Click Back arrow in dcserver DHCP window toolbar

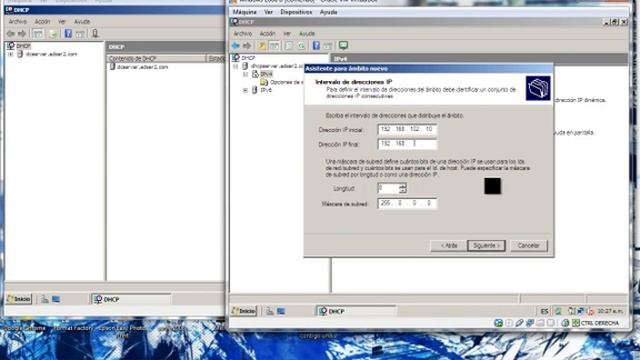[x=11, y=33]
